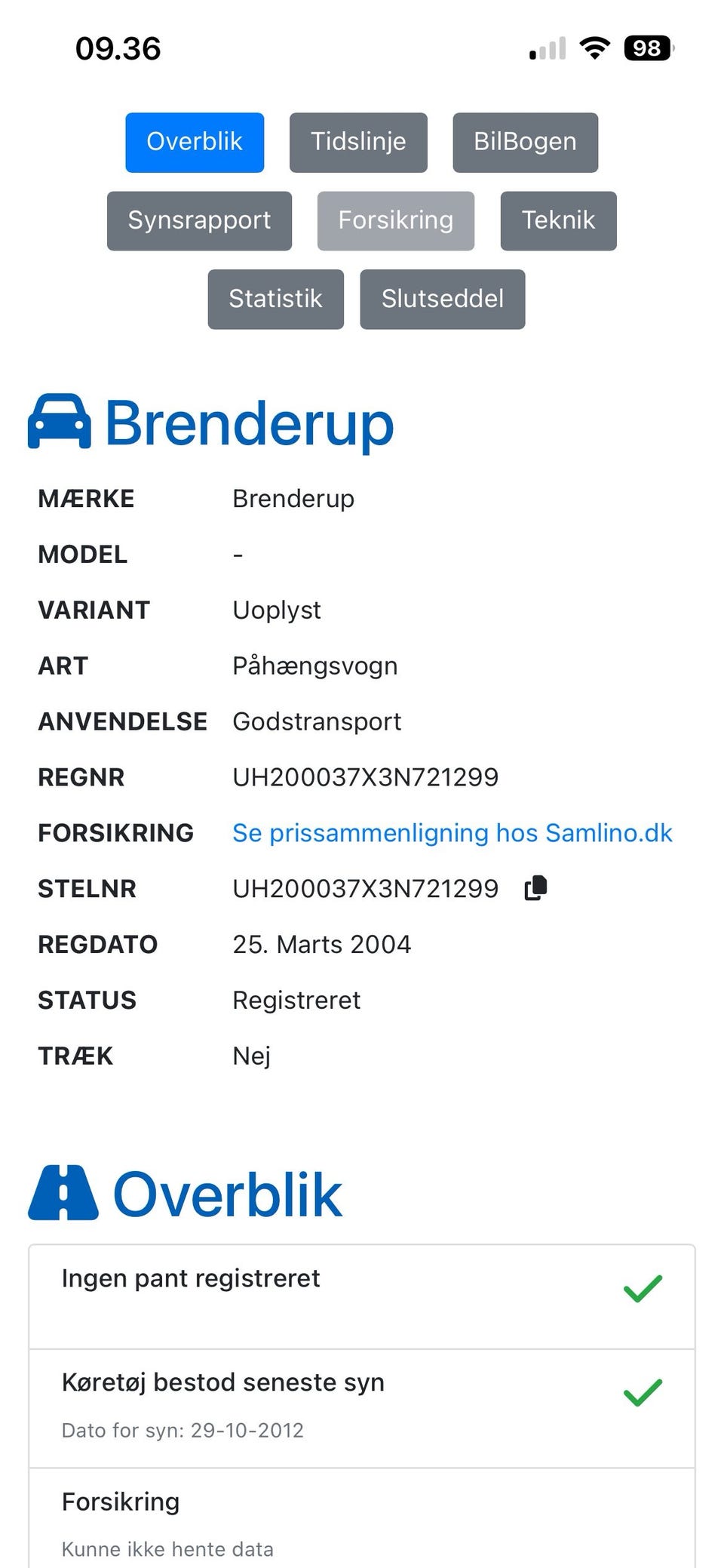Tap the clock showing 09.36
This screenshot has width=724, height=1568.
tap(118, 48)
